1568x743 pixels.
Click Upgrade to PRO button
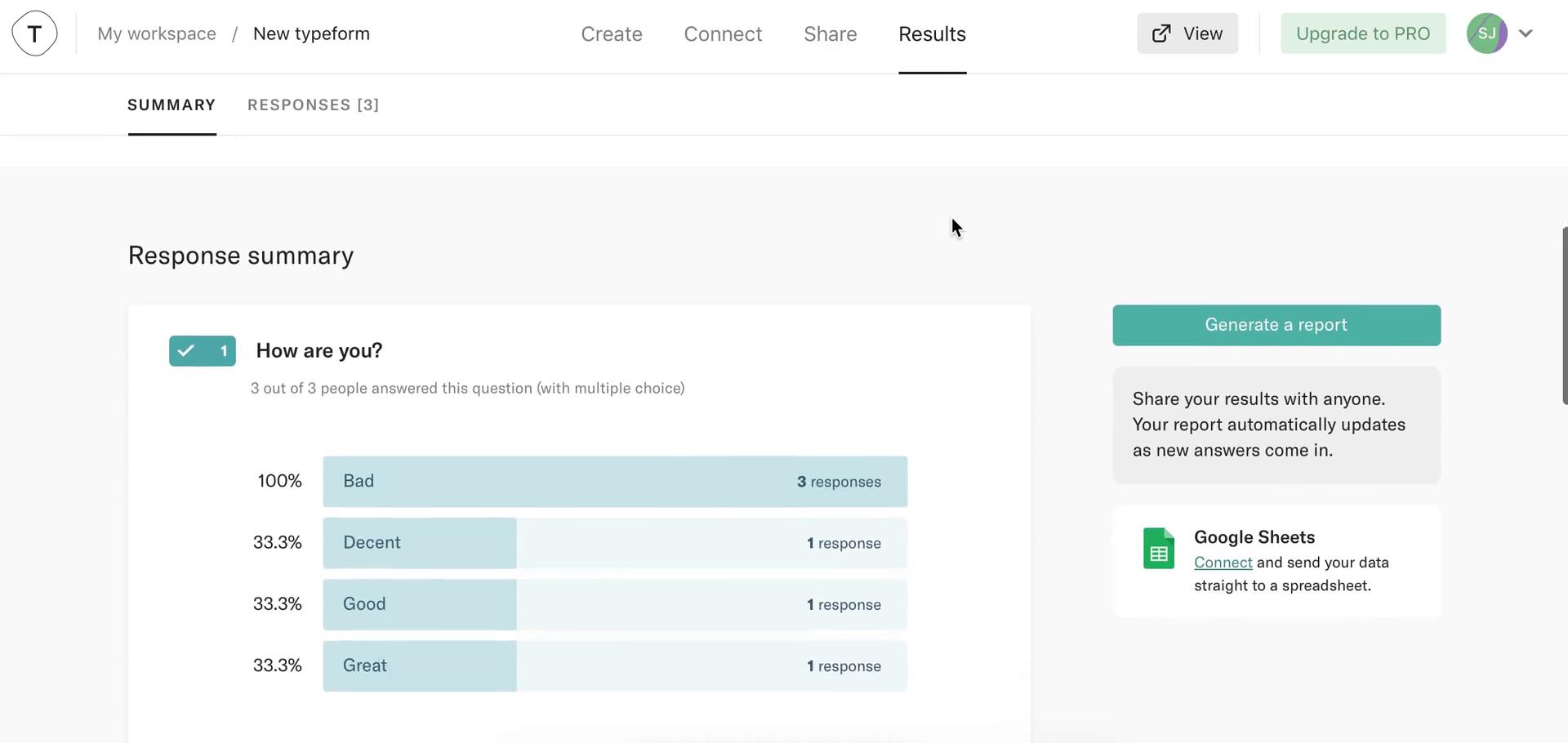point(1363,33)
